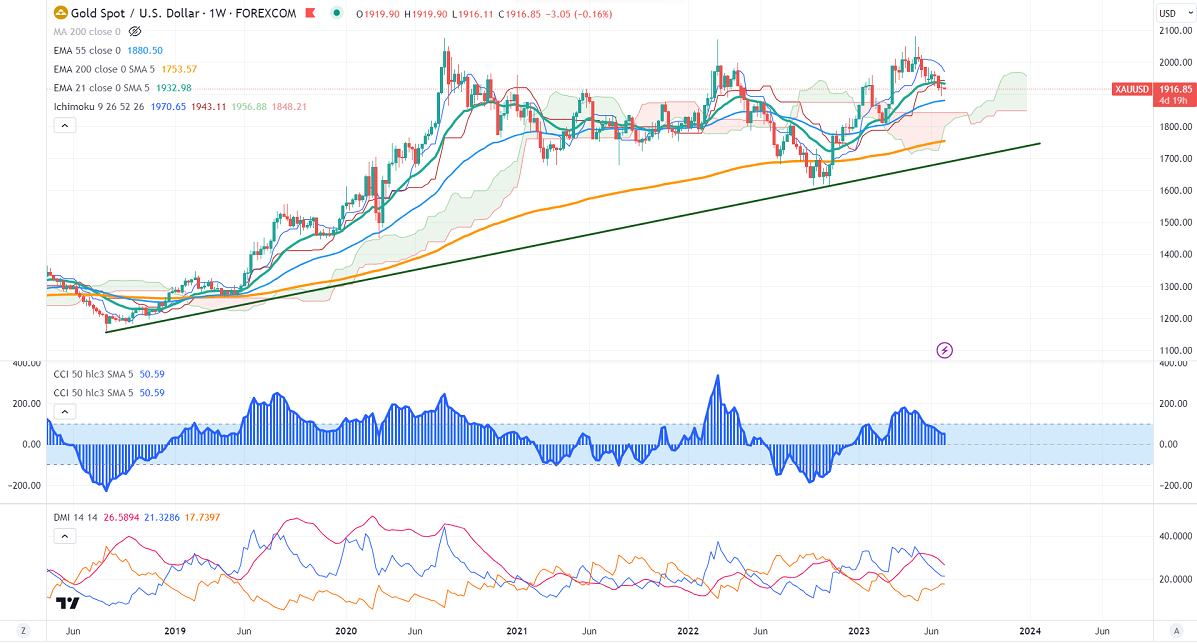Click the change value −3.05 (−0.16%)
Image resolution: width=1197 pixels, height=644 pixels.
579,14
